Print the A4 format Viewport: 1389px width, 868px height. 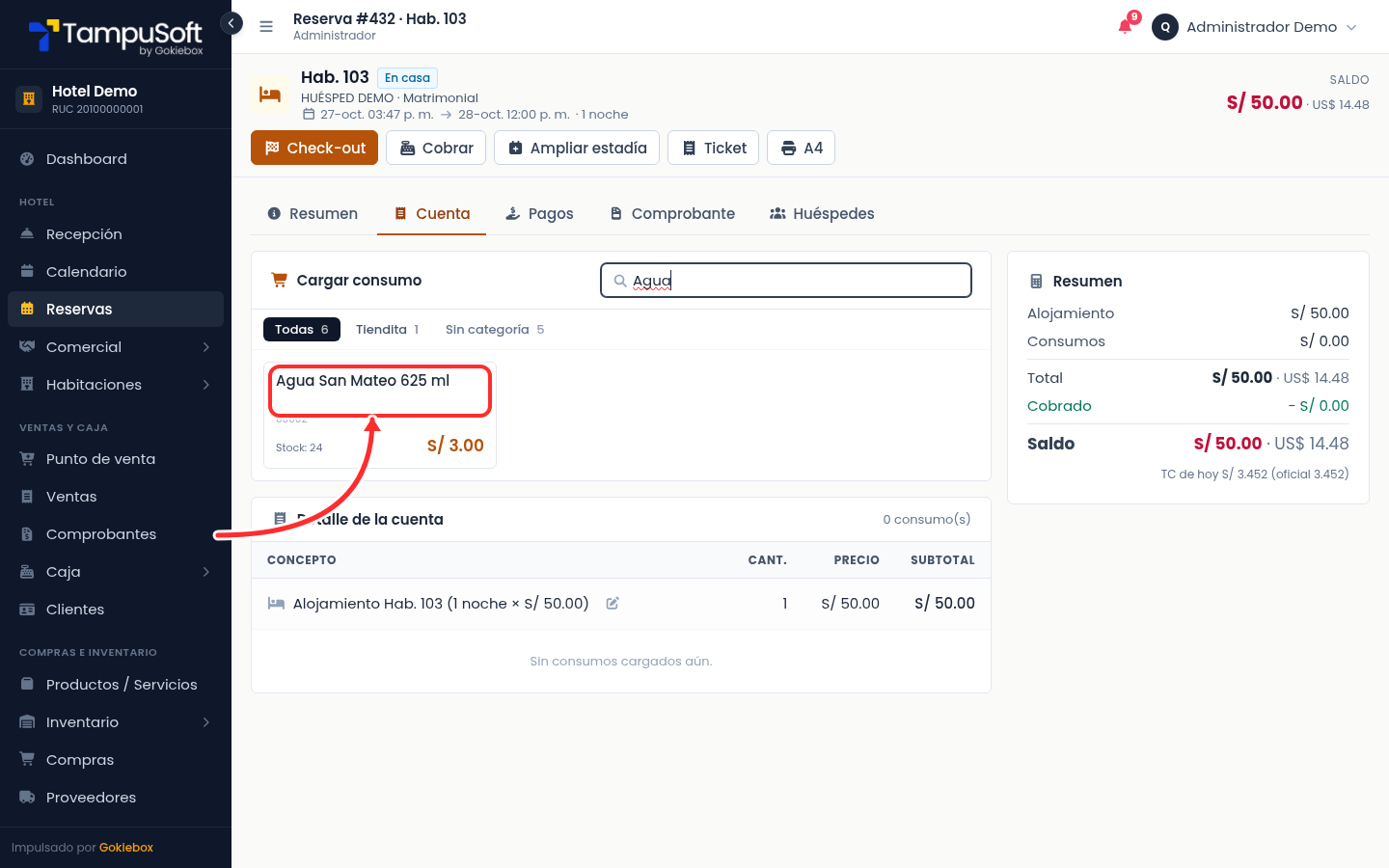pyautogui.click(x=802, y=148)
